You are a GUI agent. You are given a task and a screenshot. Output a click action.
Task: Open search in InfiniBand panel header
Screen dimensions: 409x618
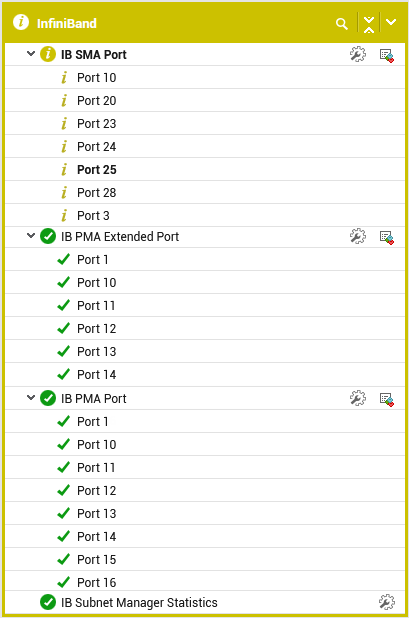click(x=342, y=24)
